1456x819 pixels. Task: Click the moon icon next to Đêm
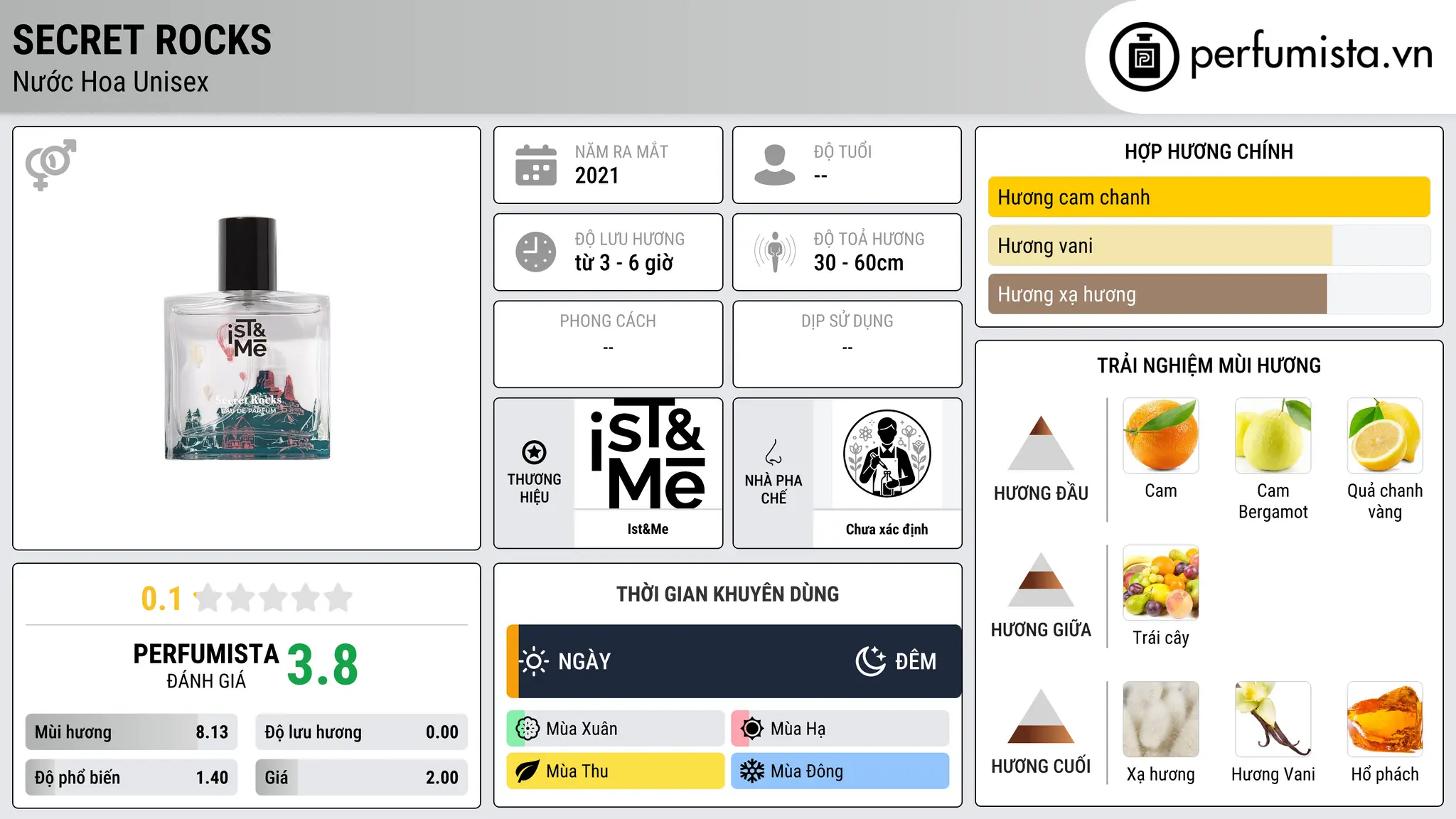870,661
